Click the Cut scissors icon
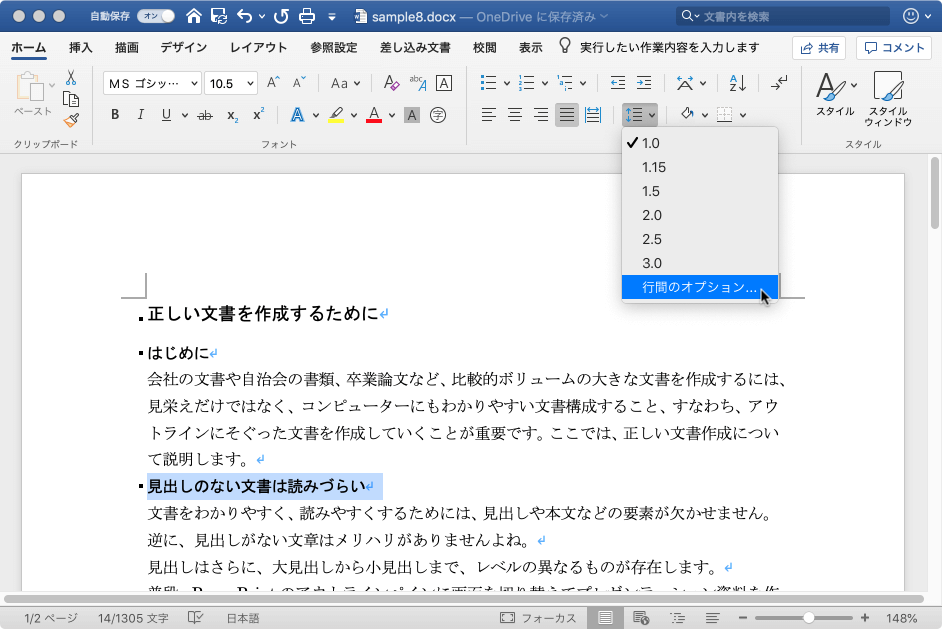This screenshot has width=942, height=629. click(x=71, y=77)
